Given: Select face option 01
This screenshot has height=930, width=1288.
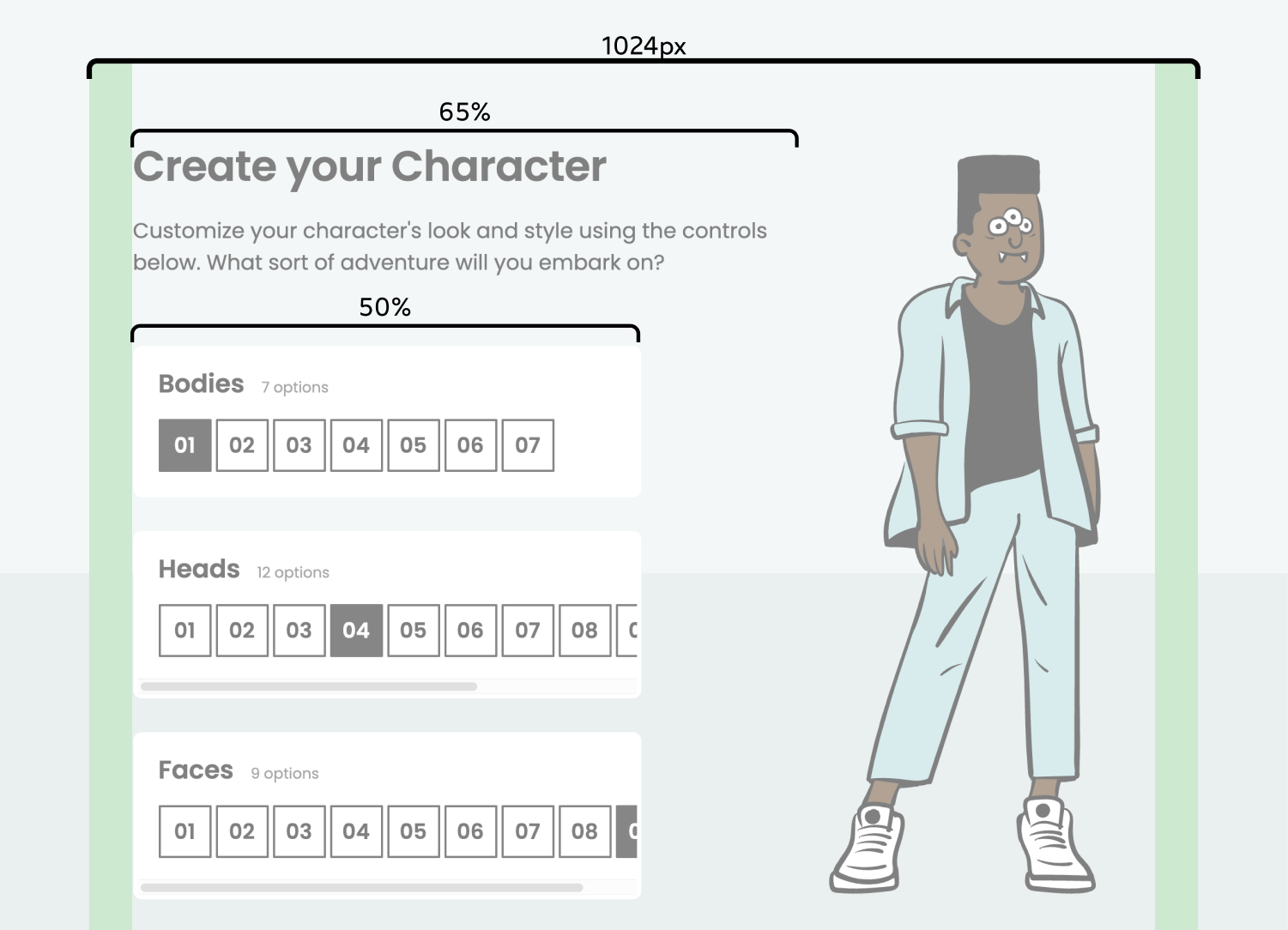Looking at the screenshot, I should [184, 831].
